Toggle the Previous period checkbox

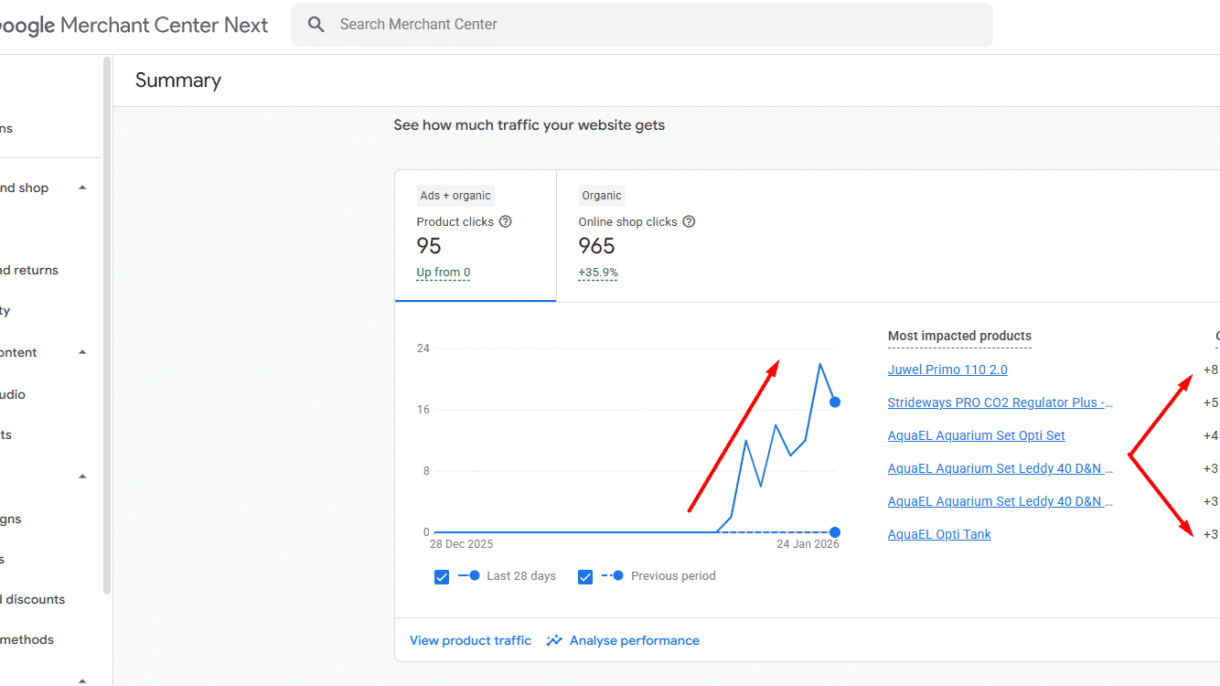tap(585, 577)
